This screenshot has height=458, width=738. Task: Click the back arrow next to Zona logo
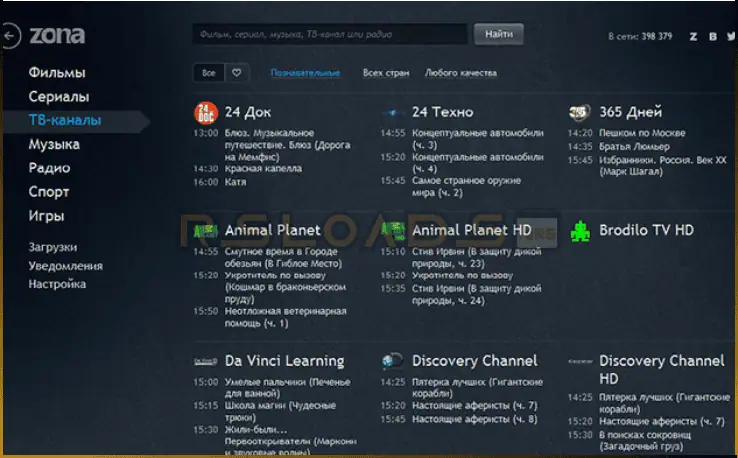point(10,36)
